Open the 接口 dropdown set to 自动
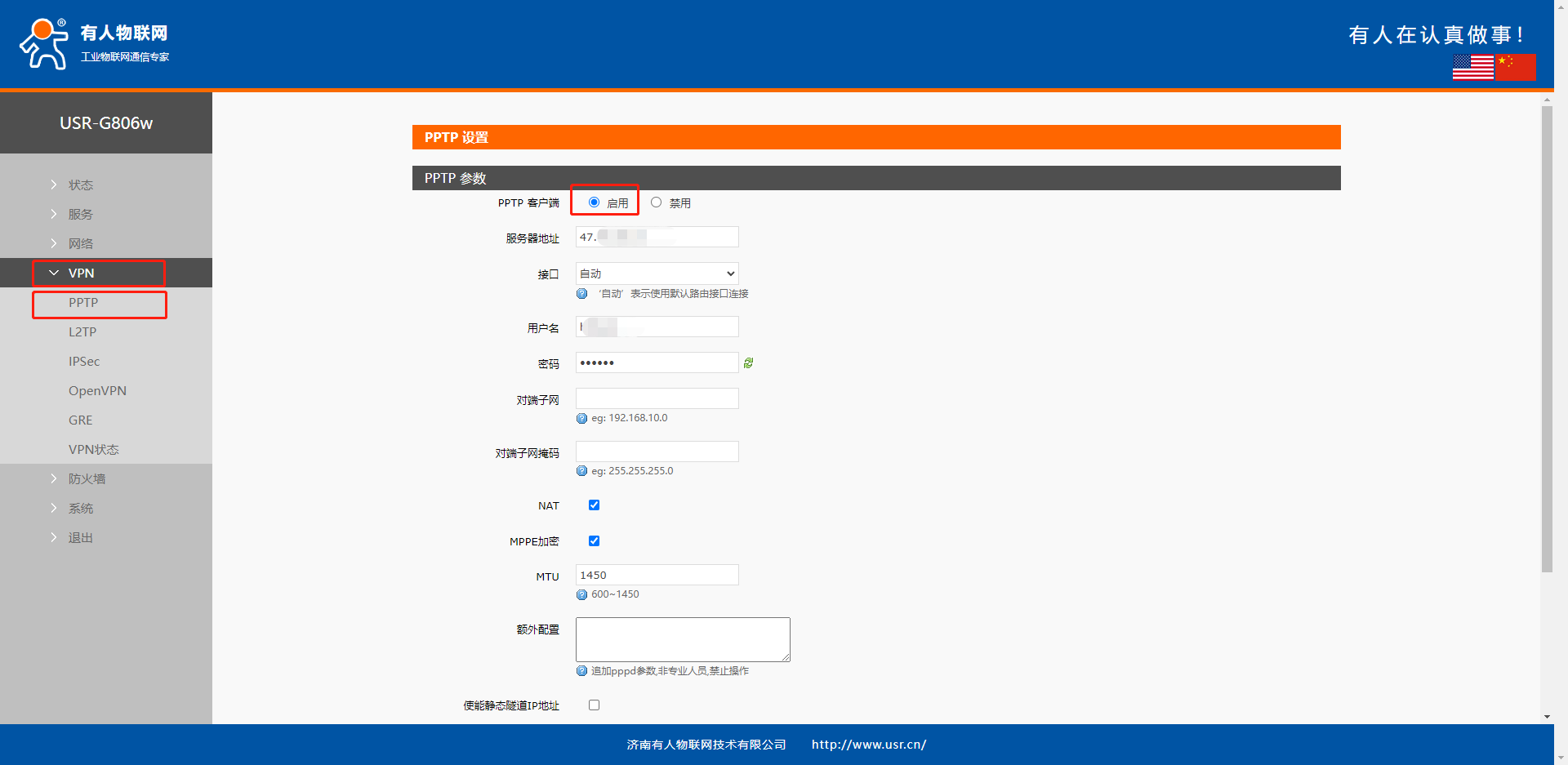Image resolution: width=1568 pixels, height=765 pixels. [x=657, y=274]
